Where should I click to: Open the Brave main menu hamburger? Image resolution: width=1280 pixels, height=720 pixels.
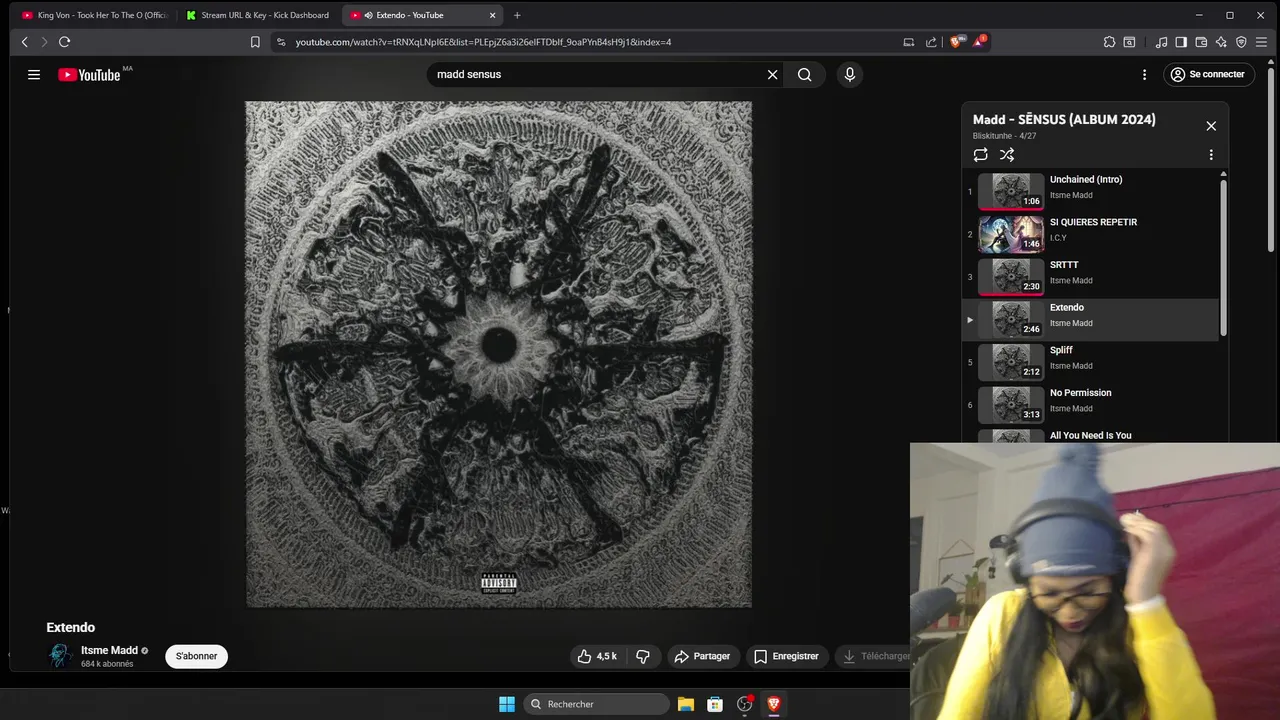1262,42
